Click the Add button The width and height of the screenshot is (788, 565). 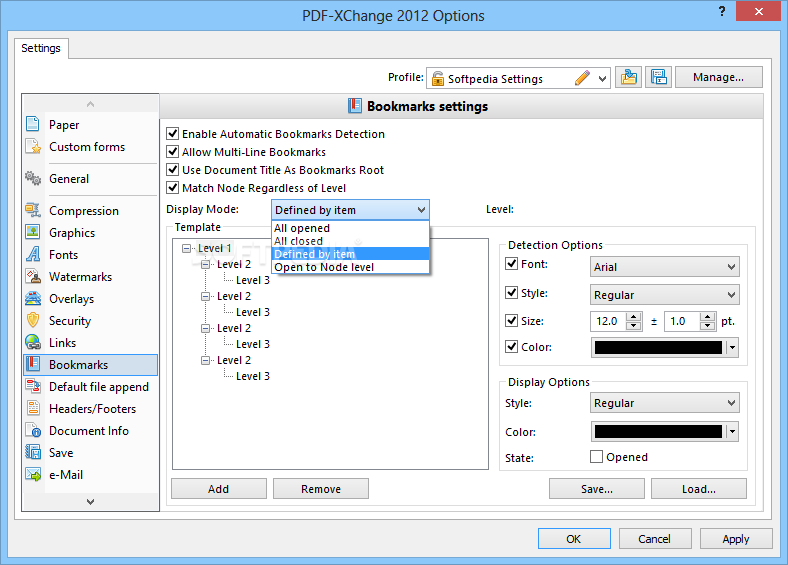[219, 489]
